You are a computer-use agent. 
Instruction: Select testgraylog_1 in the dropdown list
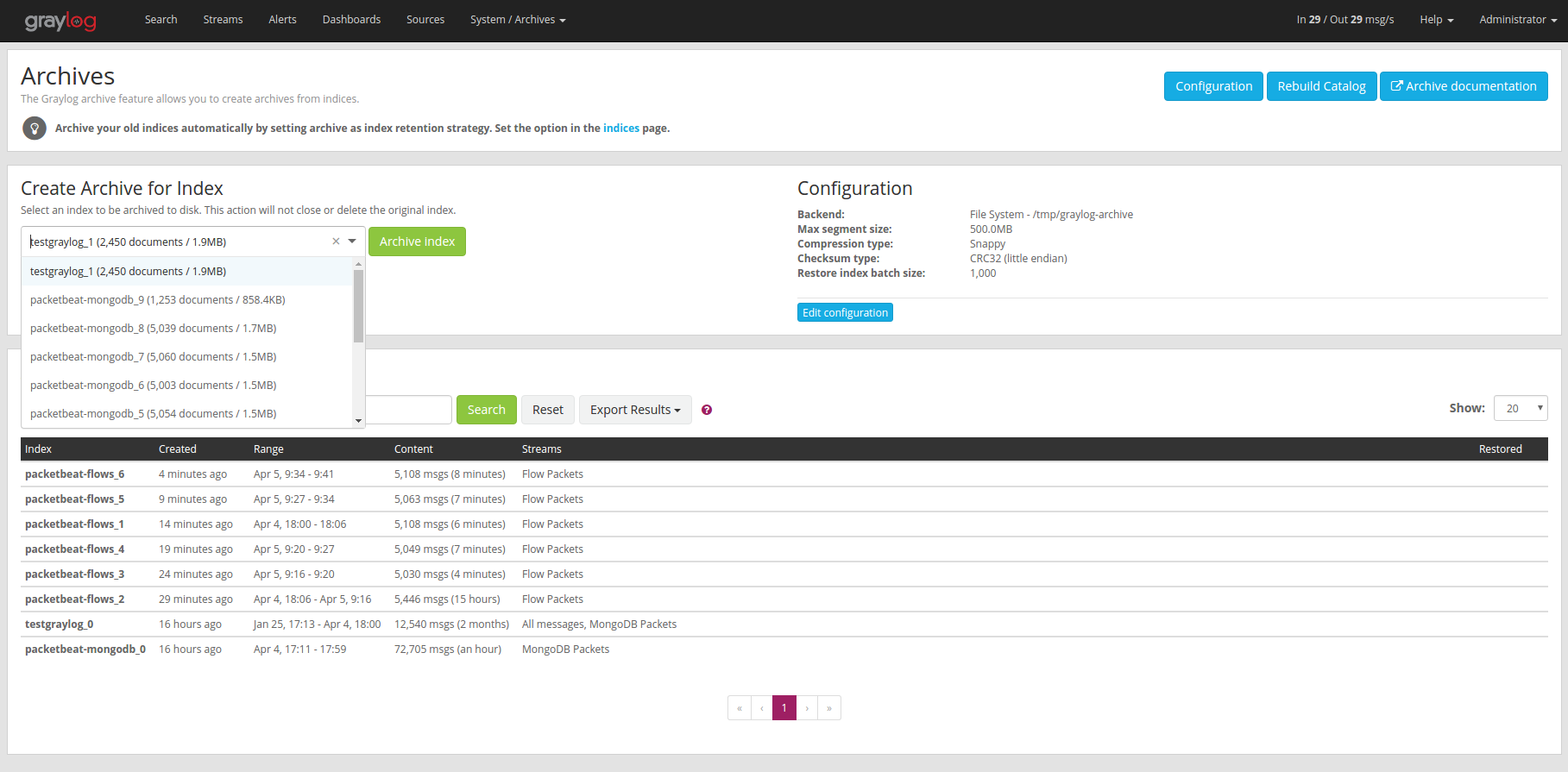click(186, 271)
